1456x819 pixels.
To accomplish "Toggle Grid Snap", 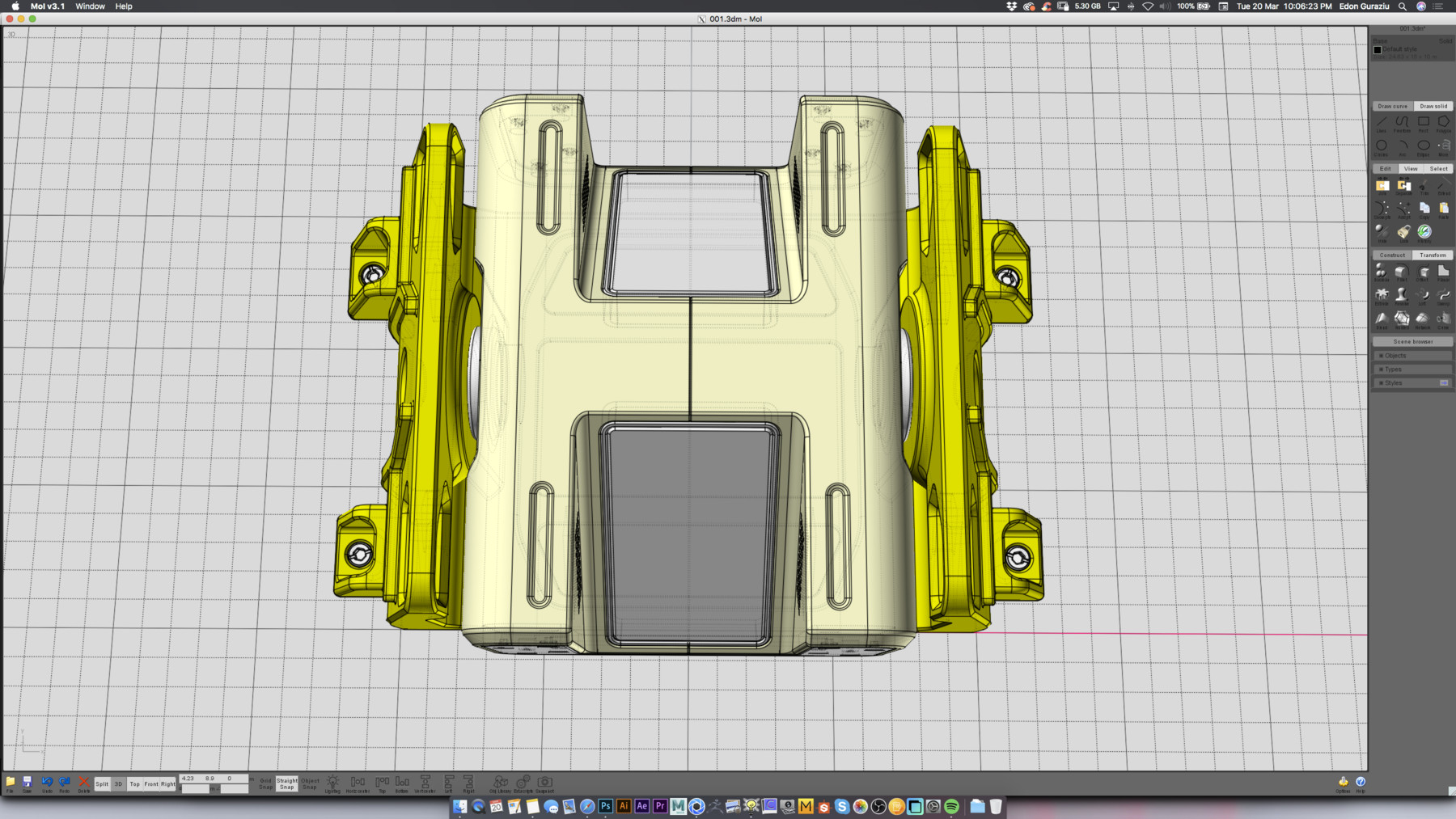I will pos(265,783).
